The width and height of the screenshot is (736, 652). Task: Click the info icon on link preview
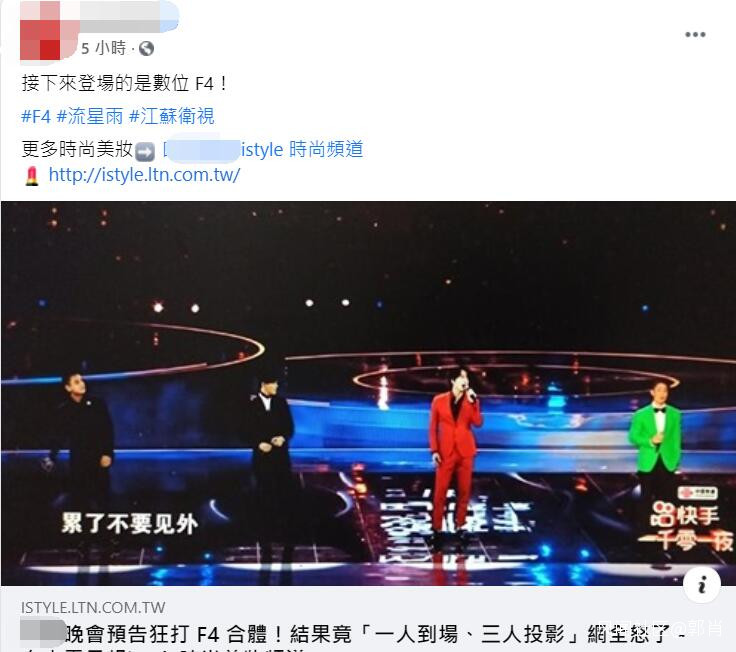click(x=702, y=585)
